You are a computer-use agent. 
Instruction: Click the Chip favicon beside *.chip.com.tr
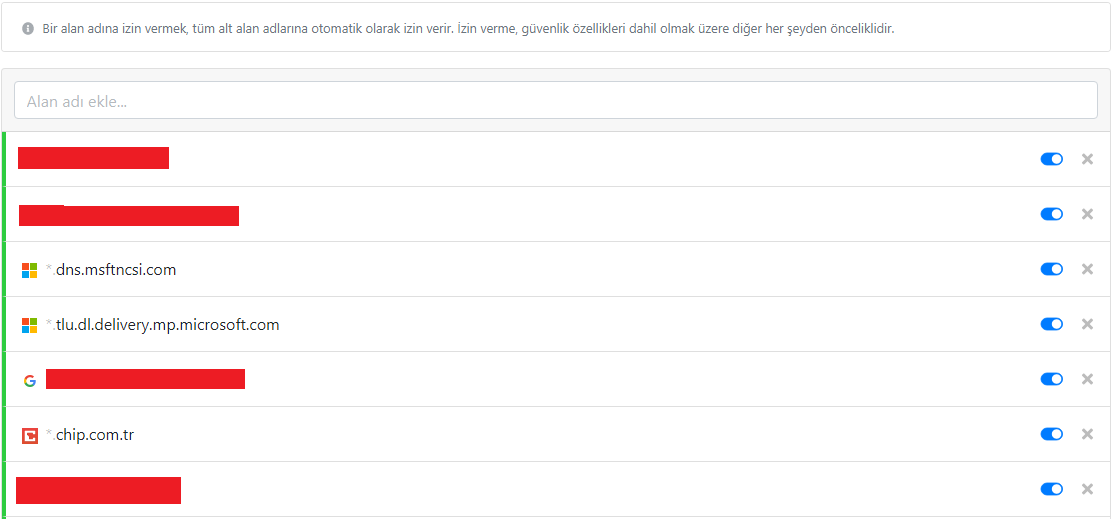[30, 435]
